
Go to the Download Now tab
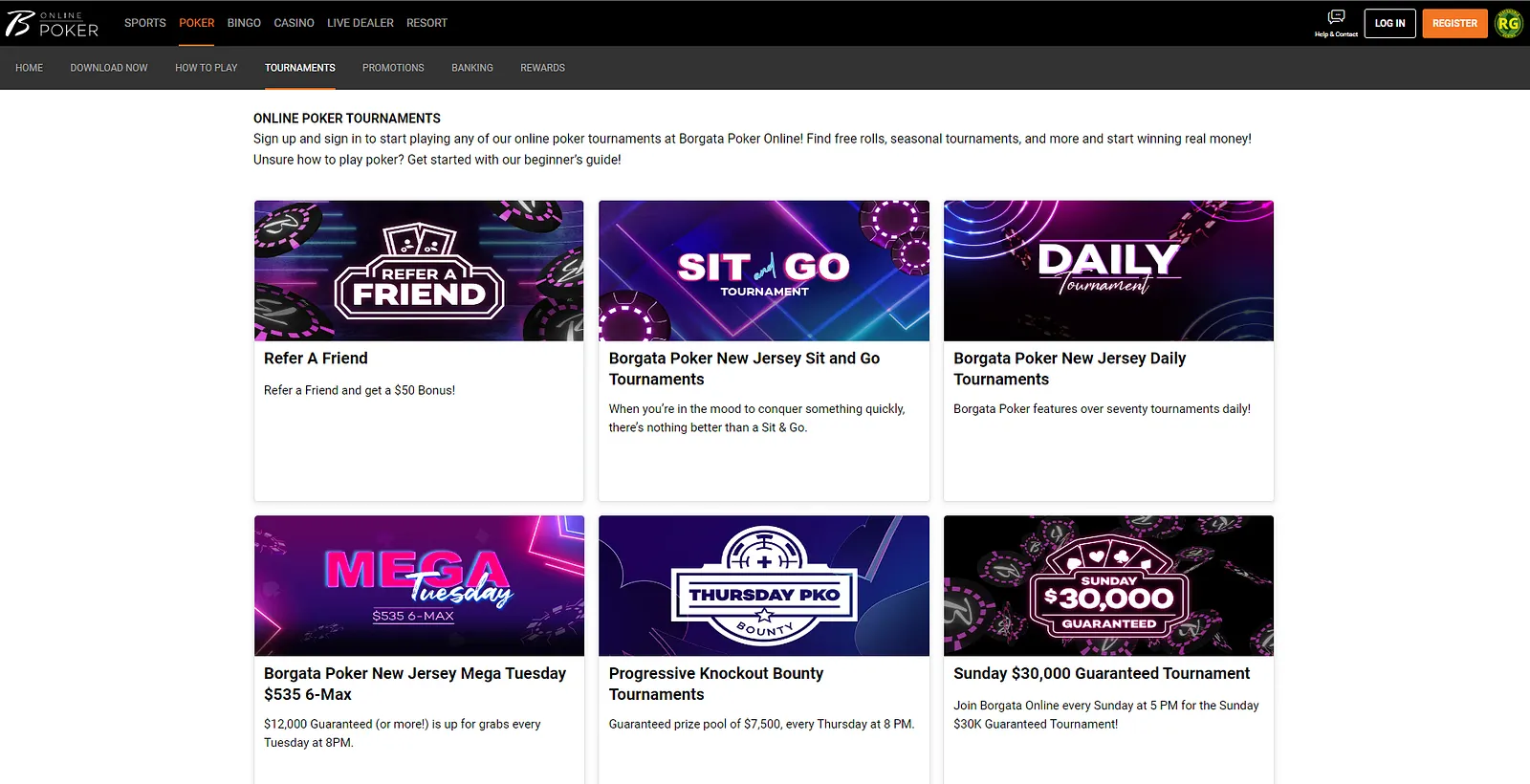pyautogui.click(x=109, y=68)
